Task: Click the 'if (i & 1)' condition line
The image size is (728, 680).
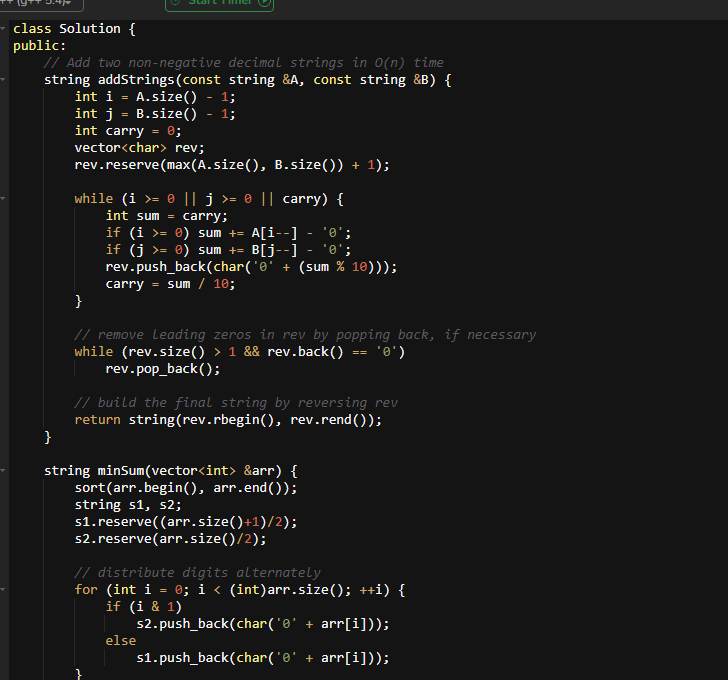Action: (143, 607)
